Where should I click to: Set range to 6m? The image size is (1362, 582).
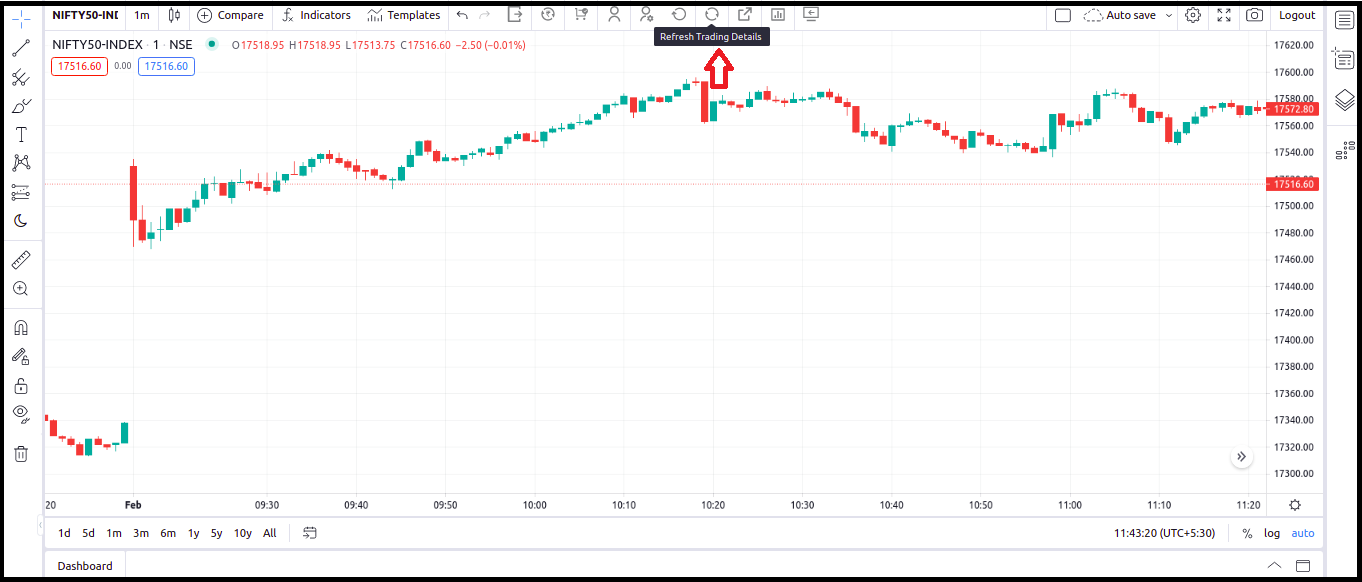point(167,533)
